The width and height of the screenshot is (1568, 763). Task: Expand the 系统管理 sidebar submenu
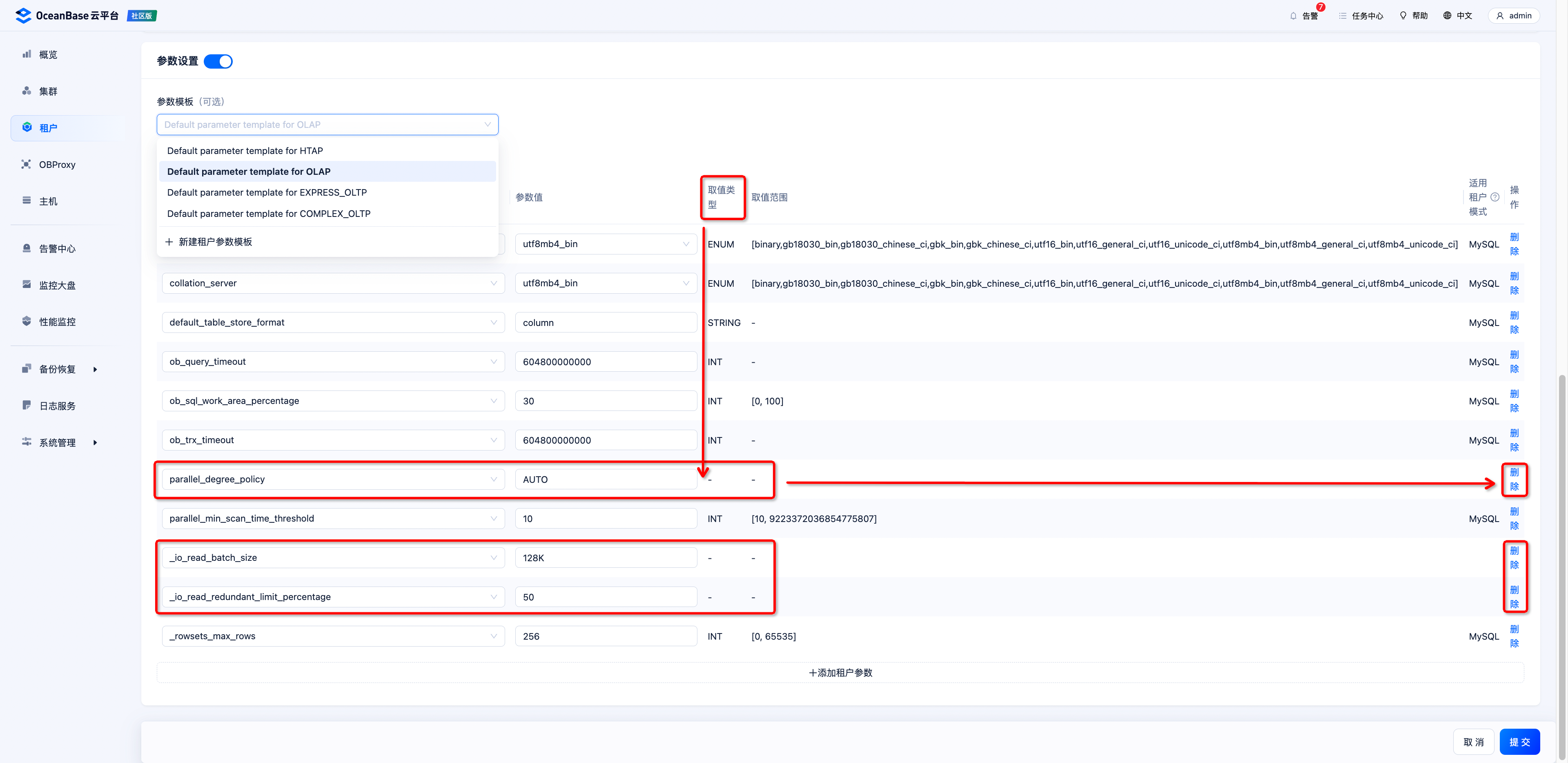coord(95,443)
